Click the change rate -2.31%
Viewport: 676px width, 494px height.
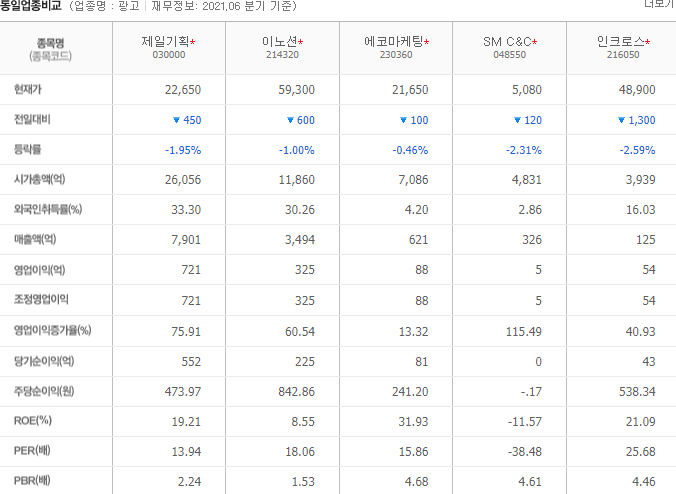524,150
